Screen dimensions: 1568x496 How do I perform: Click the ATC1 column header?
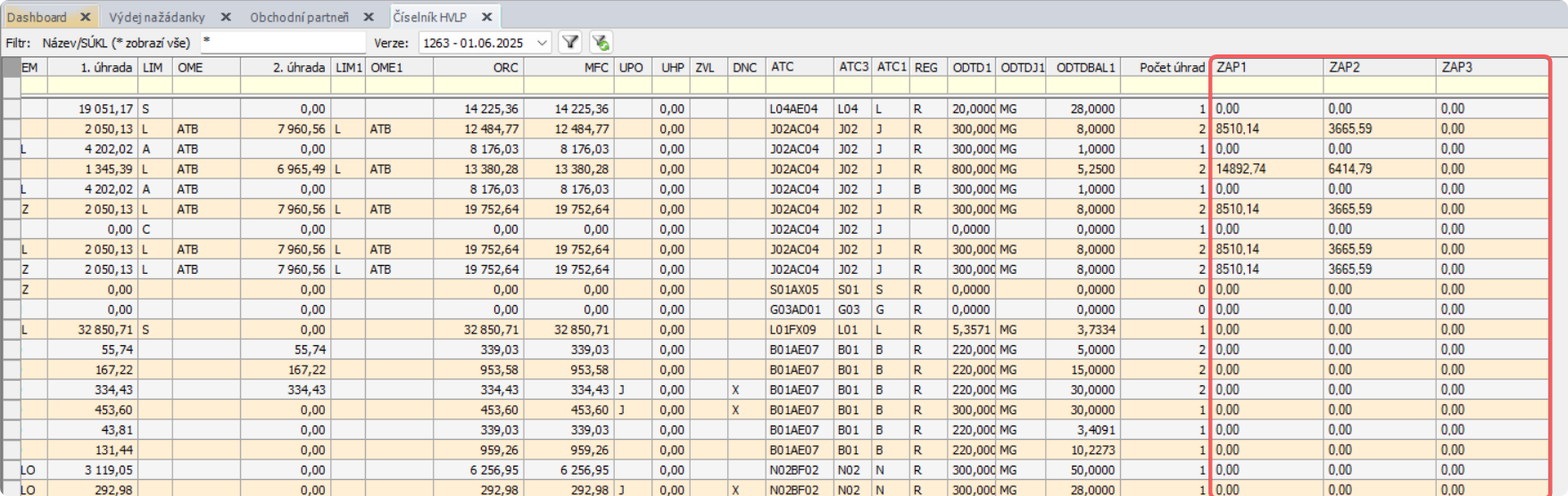coord(891,67)
